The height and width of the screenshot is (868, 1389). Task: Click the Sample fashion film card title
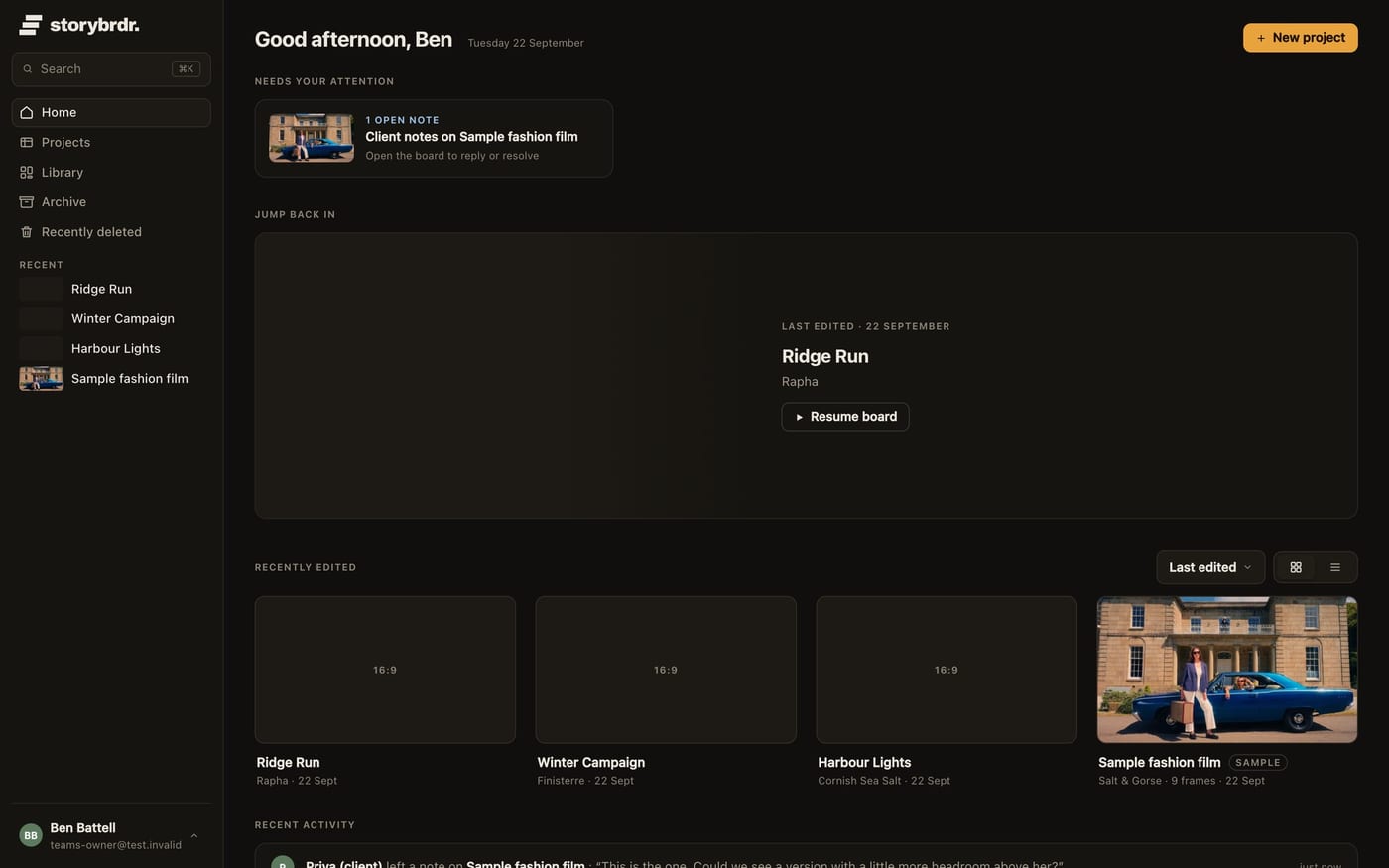[1160, 762]
